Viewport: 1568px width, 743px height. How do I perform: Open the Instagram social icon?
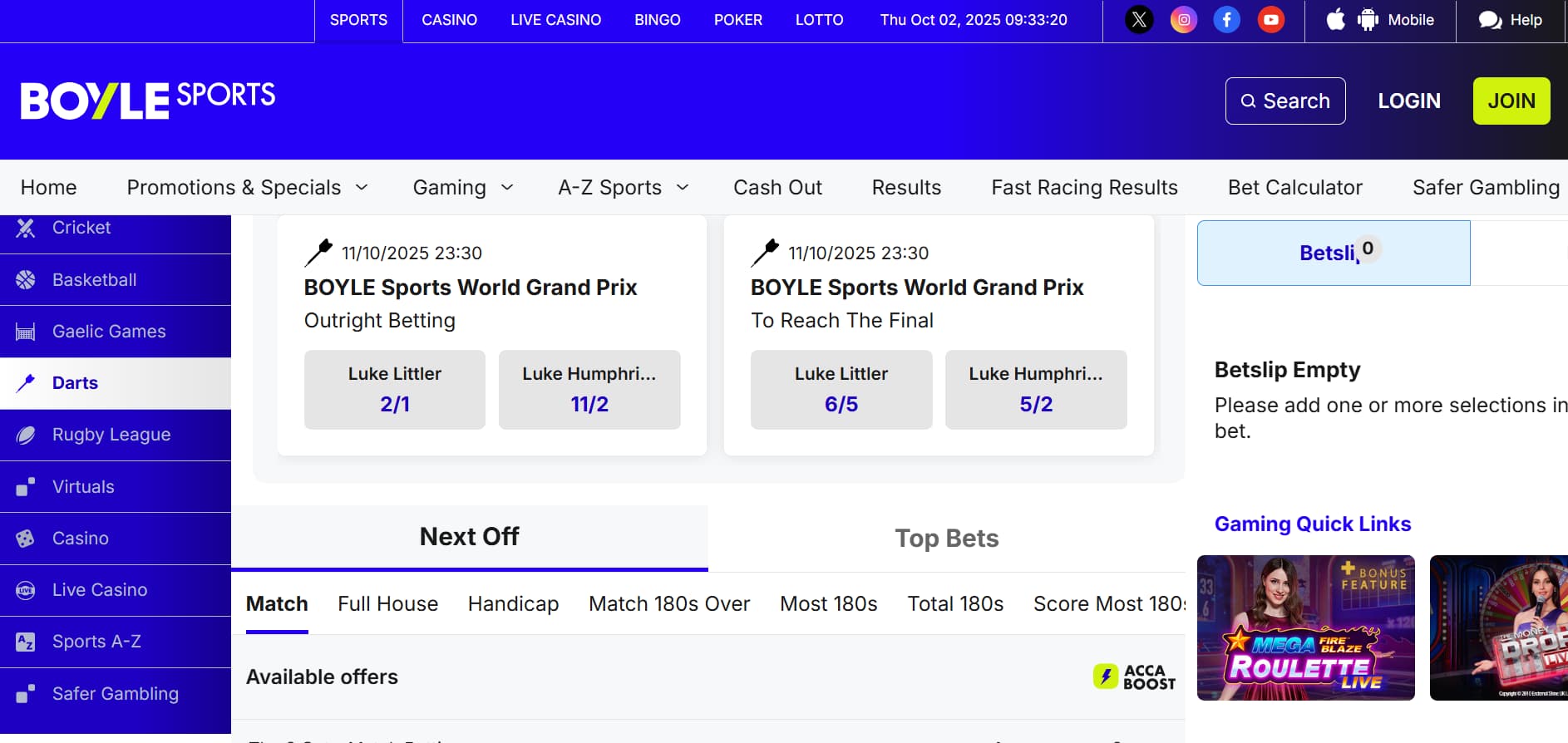click(x=1183, y=20)
